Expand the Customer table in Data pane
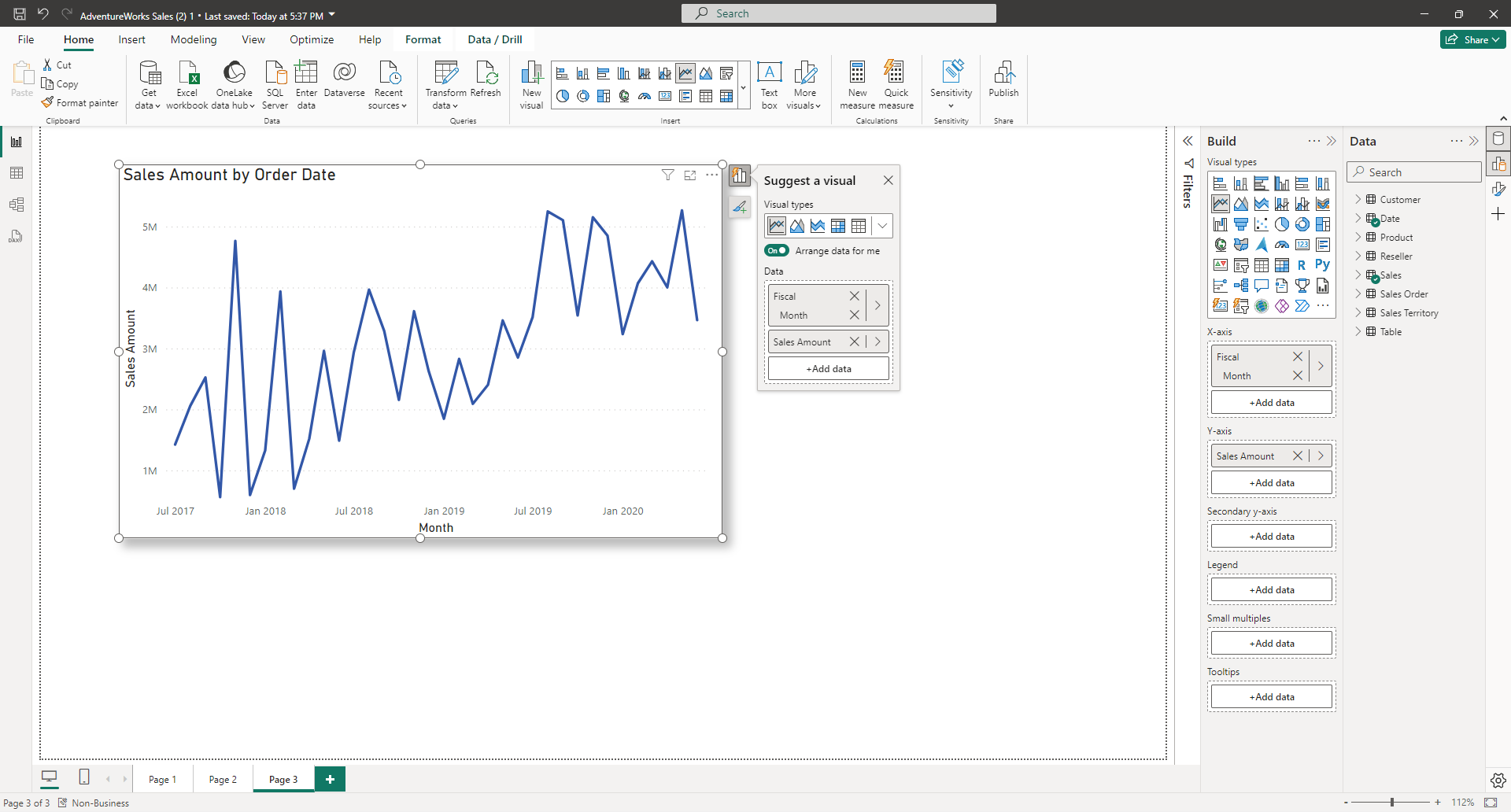 tap(1358, 200)
